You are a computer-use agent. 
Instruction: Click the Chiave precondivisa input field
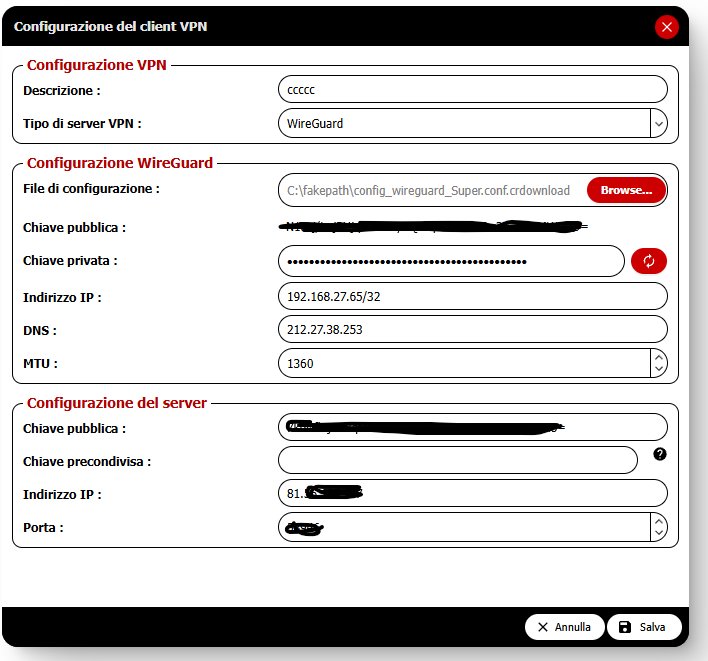tap(458, 460)
